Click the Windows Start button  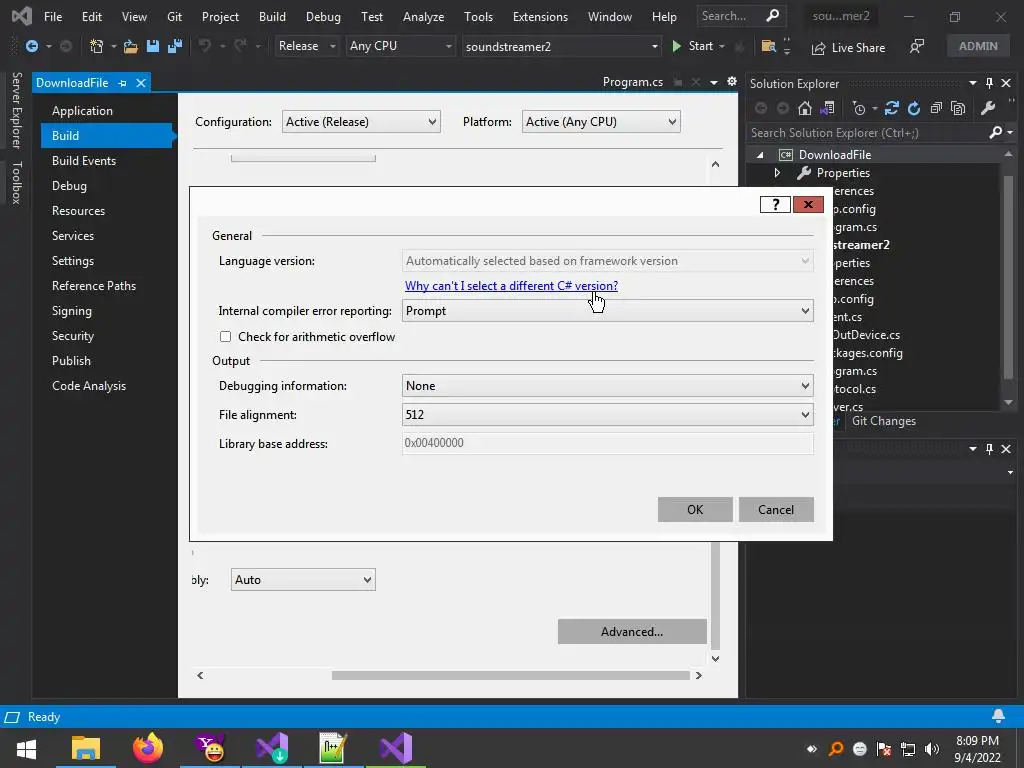pyautogui.click(x=26, y=748)
